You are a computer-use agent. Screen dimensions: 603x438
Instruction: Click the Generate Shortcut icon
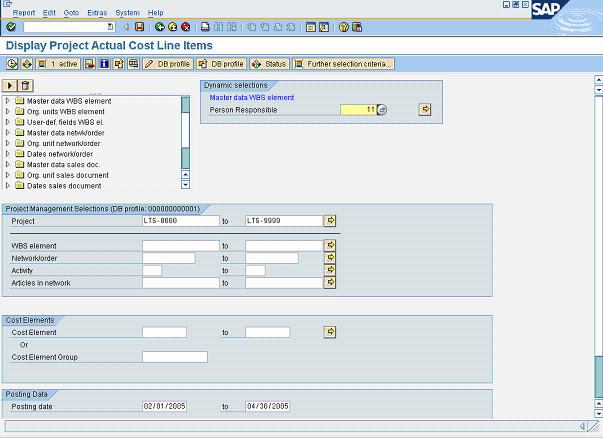pyautogui.click(x=324, y=27)
